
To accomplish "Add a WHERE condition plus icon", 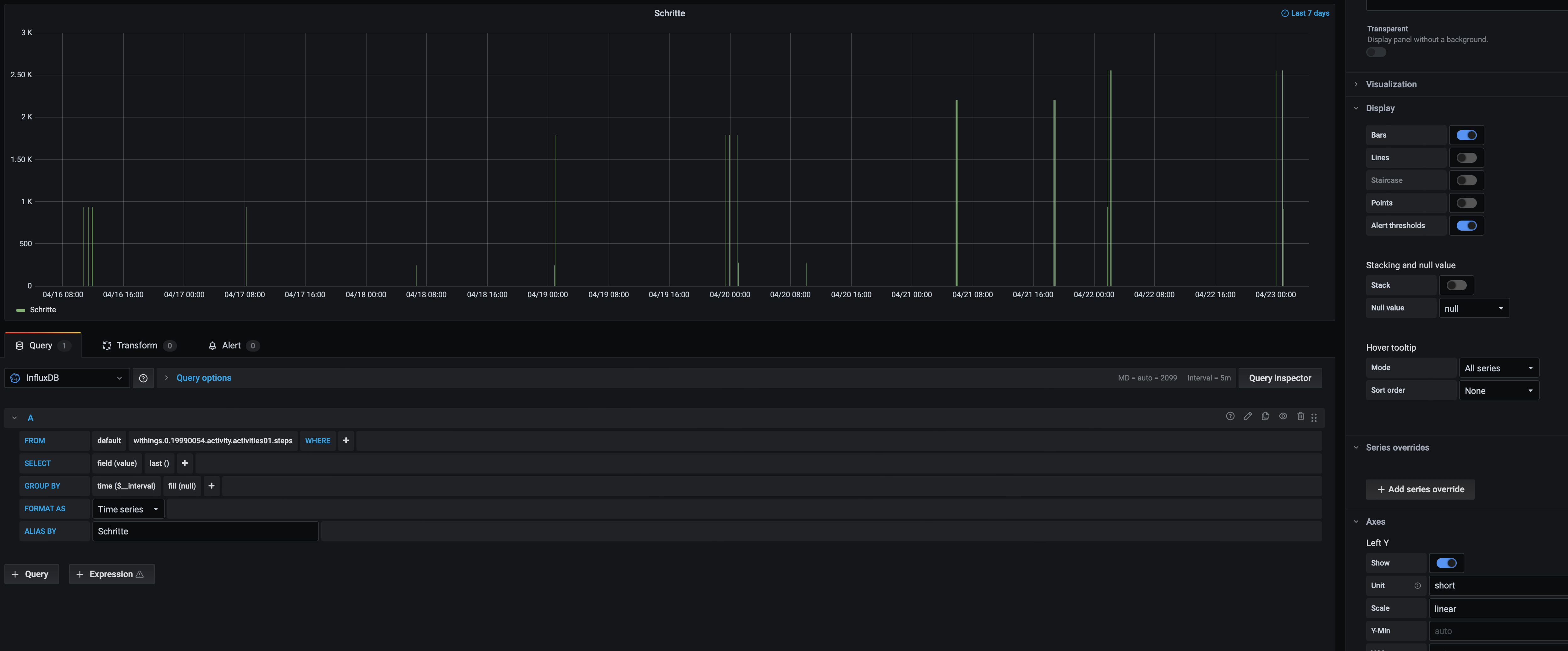I will [346, 440].
